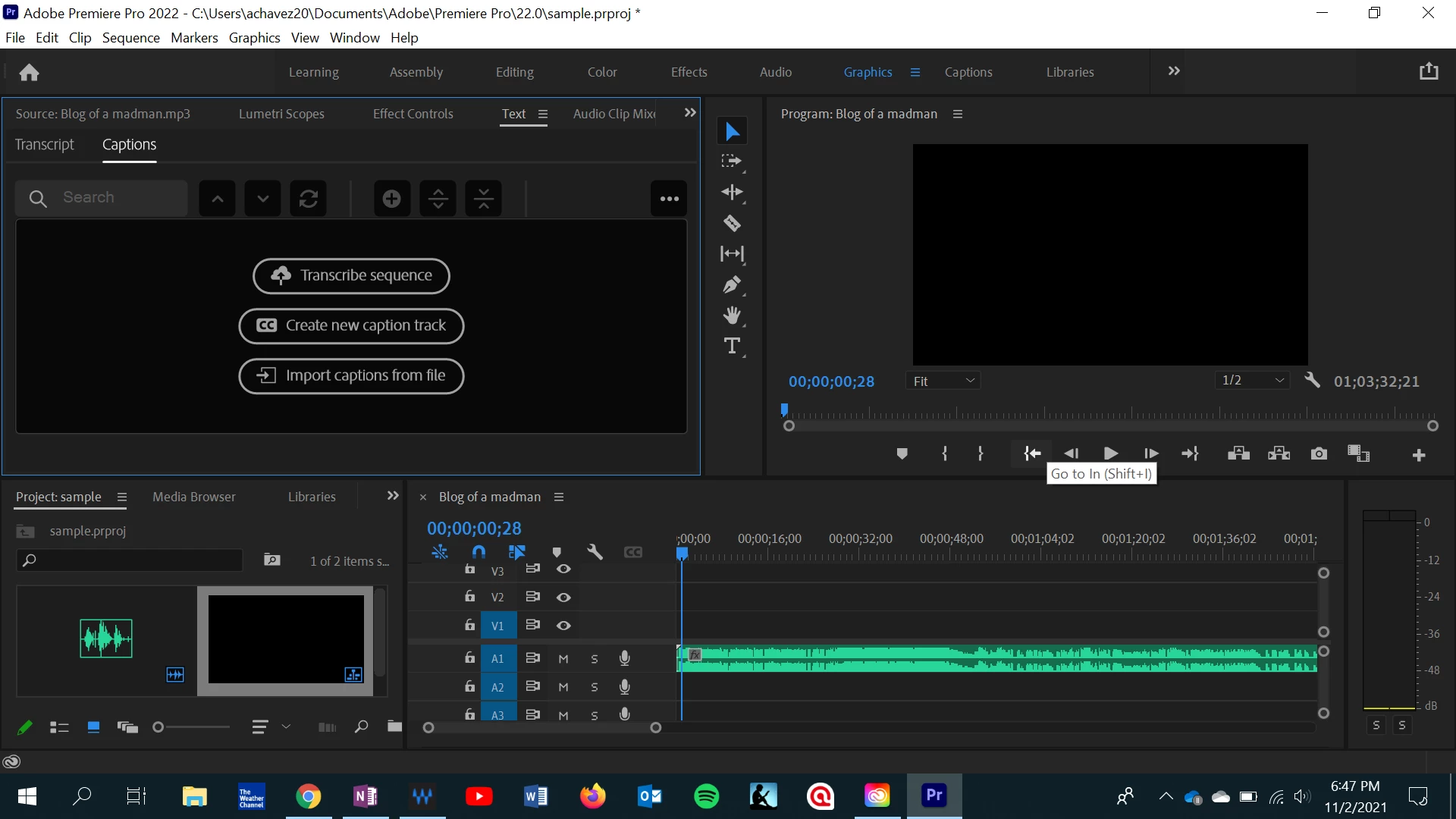Viewport: 1456px width, 819px height.
Task: Click the Project panel thumbnail zoom slider
Action: (158, 727)
